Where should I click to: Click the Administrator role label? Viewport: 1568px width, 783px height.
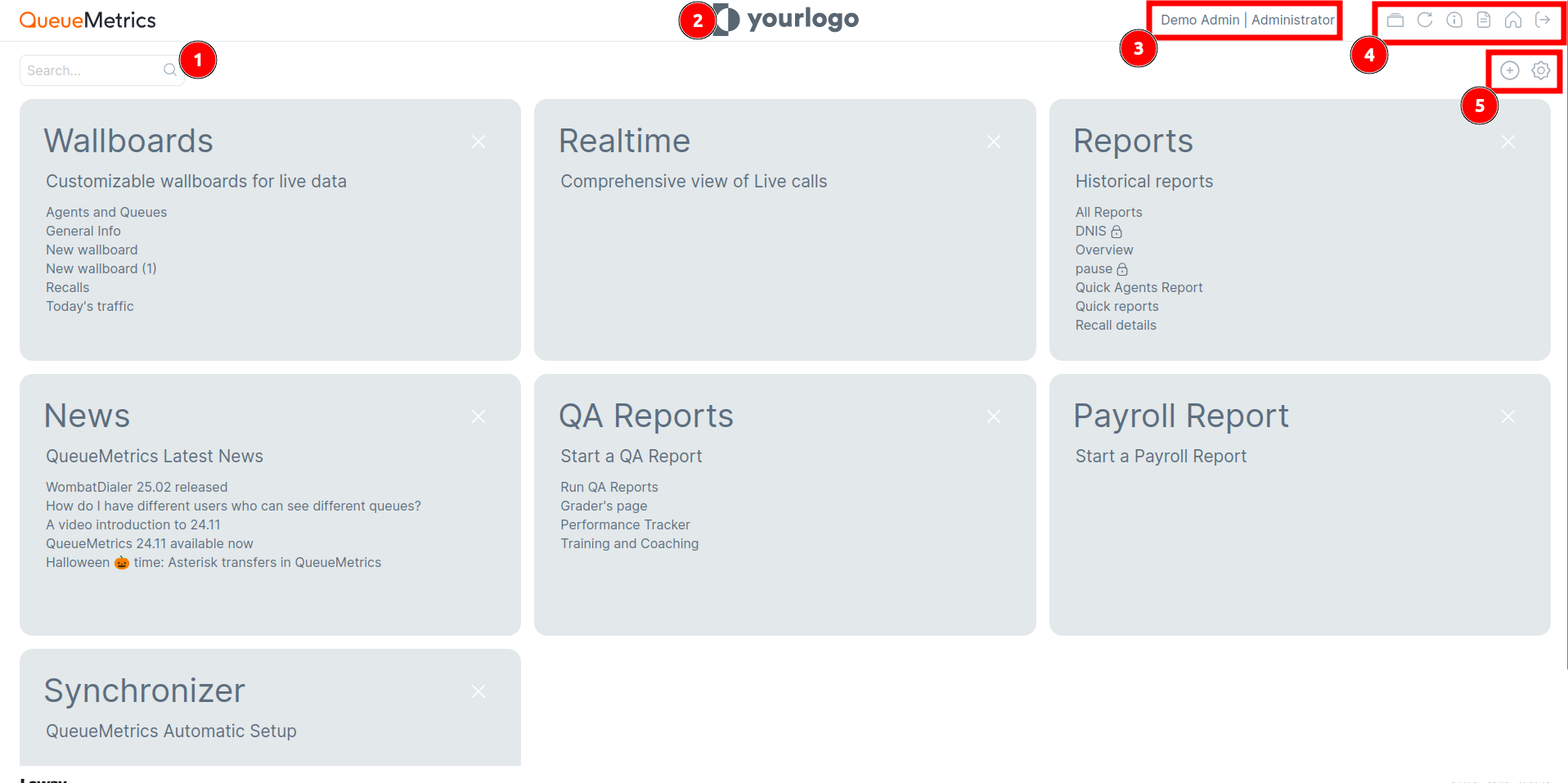click(1293, 20)
